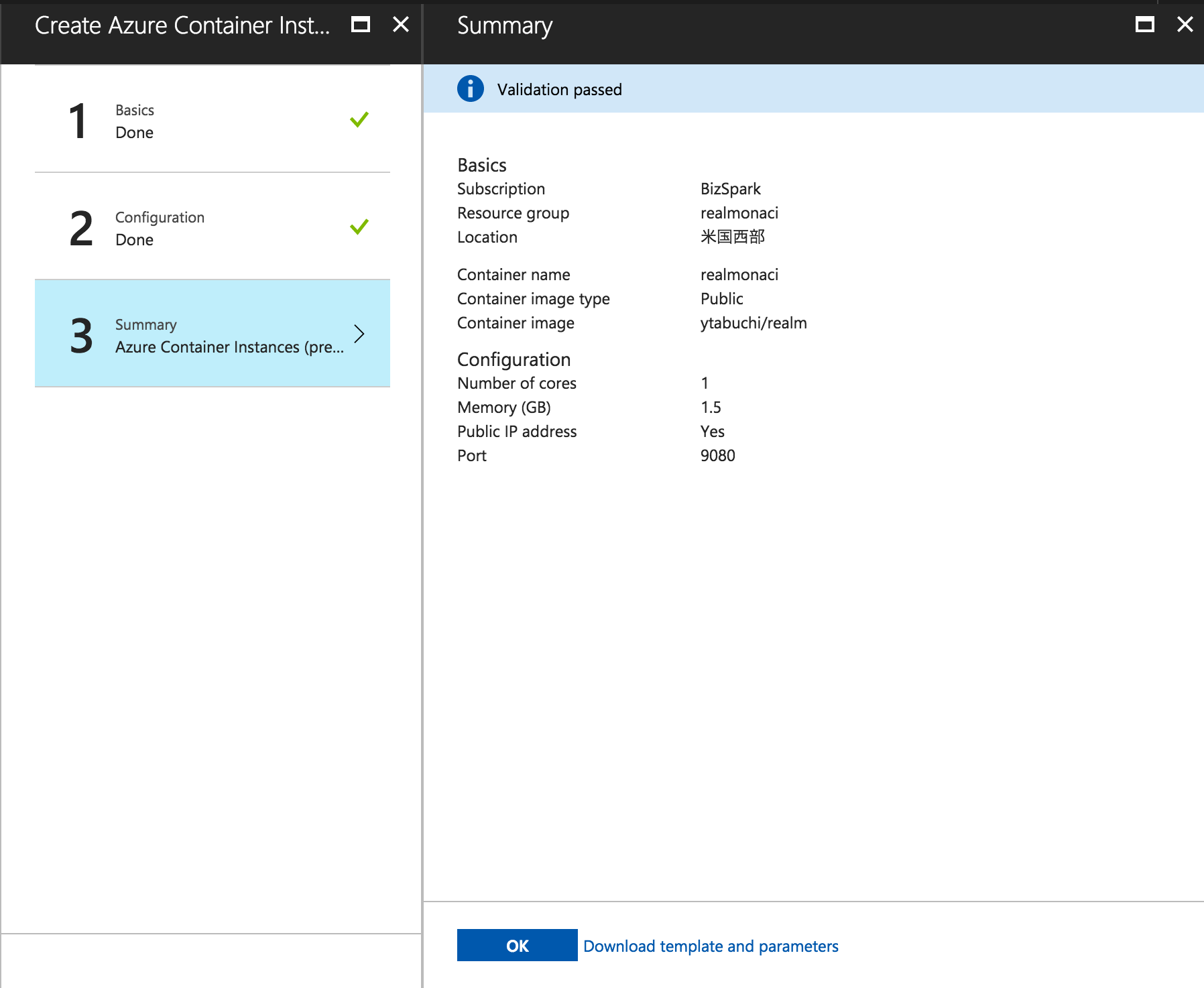The image size is (1204, 988).
Task: Click the Container image label
Action: click(516, 323)
